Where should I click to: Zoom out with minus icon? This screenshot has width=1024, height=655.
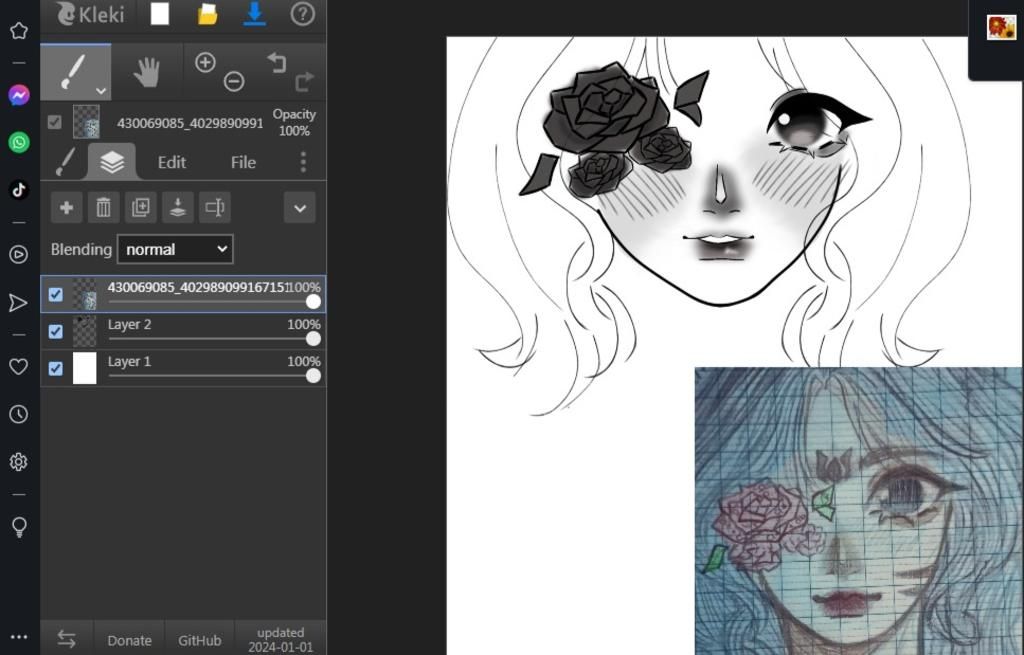point(234,82)
